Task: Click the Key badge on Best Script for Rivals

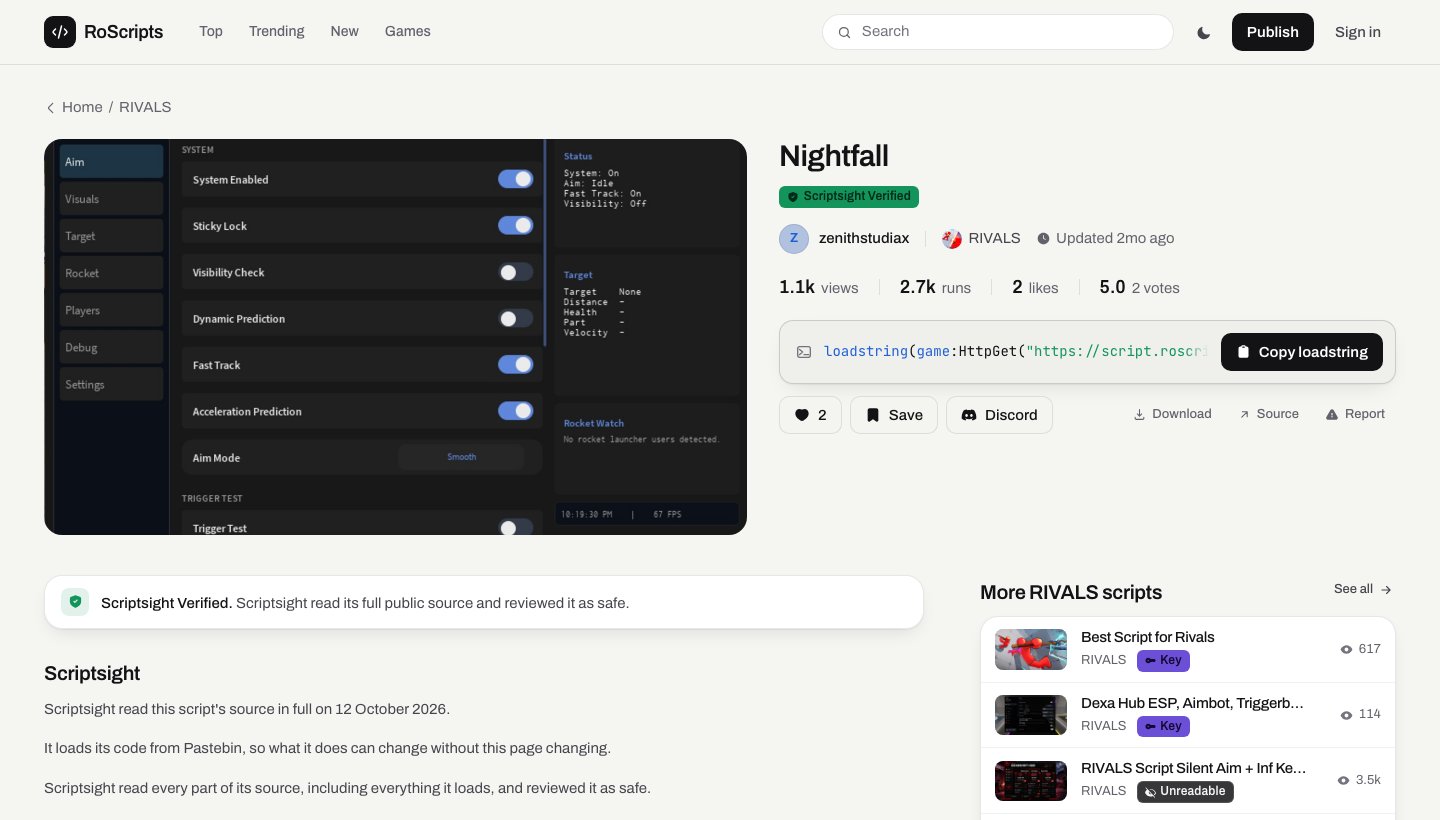Action: tap(1163, 660)
